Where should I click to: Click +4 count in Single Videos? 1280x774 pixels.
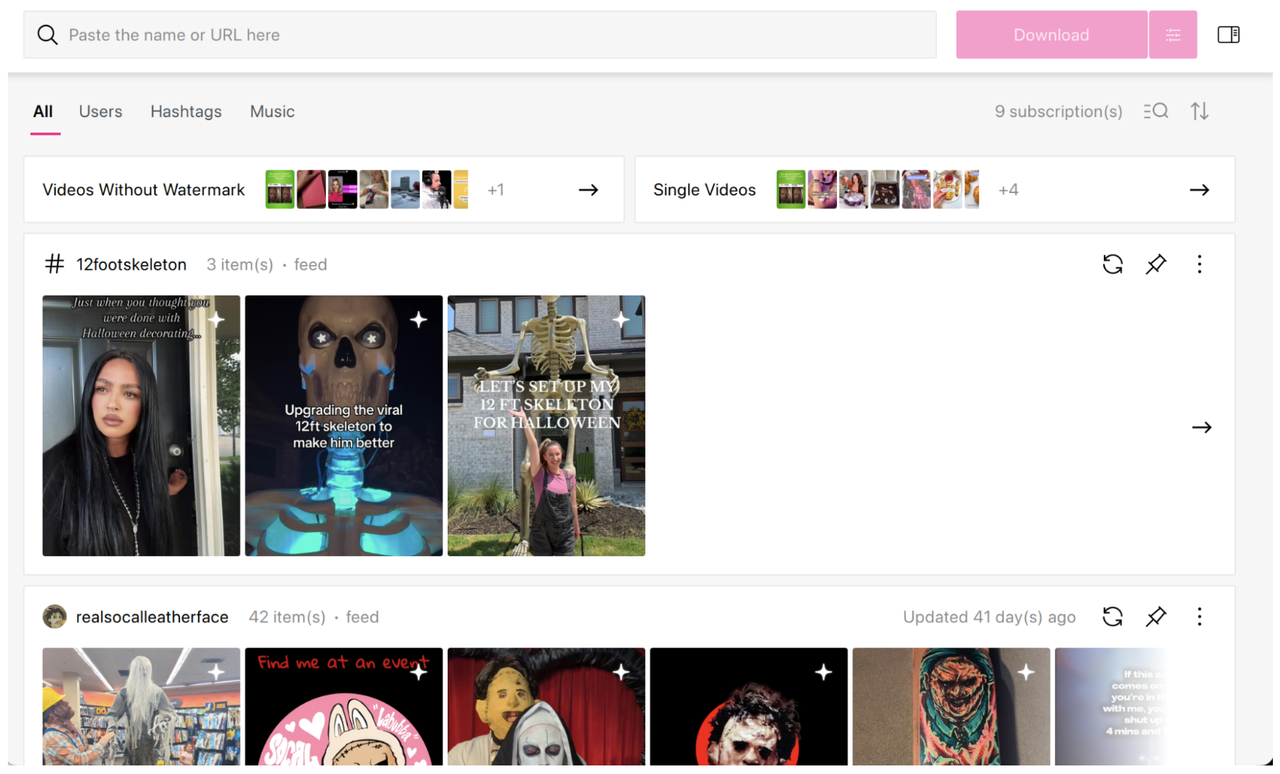pos(1008,190)
